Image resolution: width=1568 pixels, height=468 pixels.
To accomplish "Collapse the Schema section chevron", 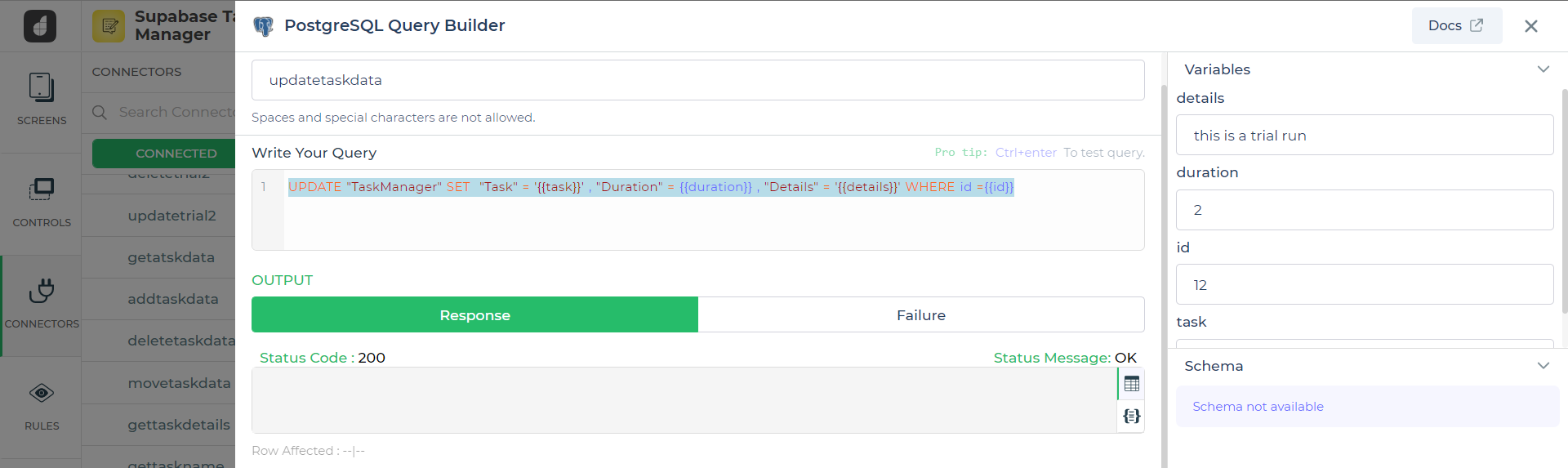I will coord(1543,366).
